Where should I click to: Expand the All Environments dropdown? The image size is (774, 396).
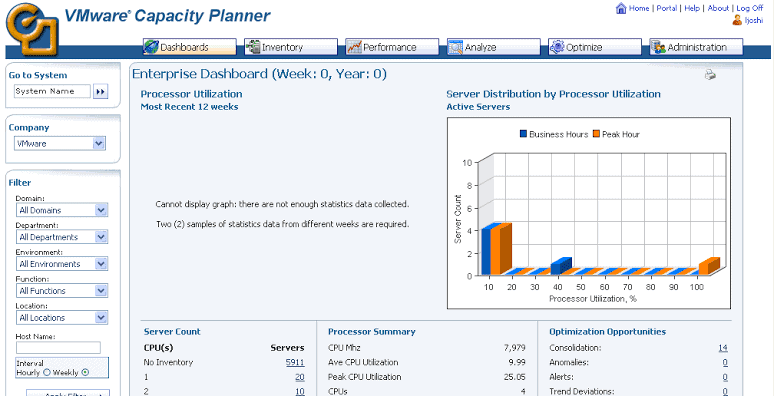pyautogui.click(x=62, y=264)
